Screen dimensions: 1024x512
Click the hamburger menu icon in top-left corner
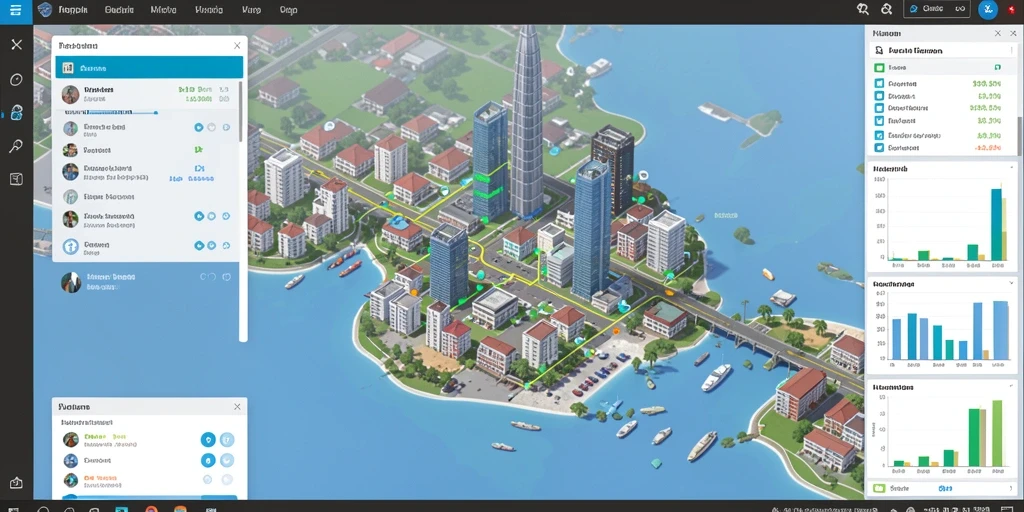[16, 11]
